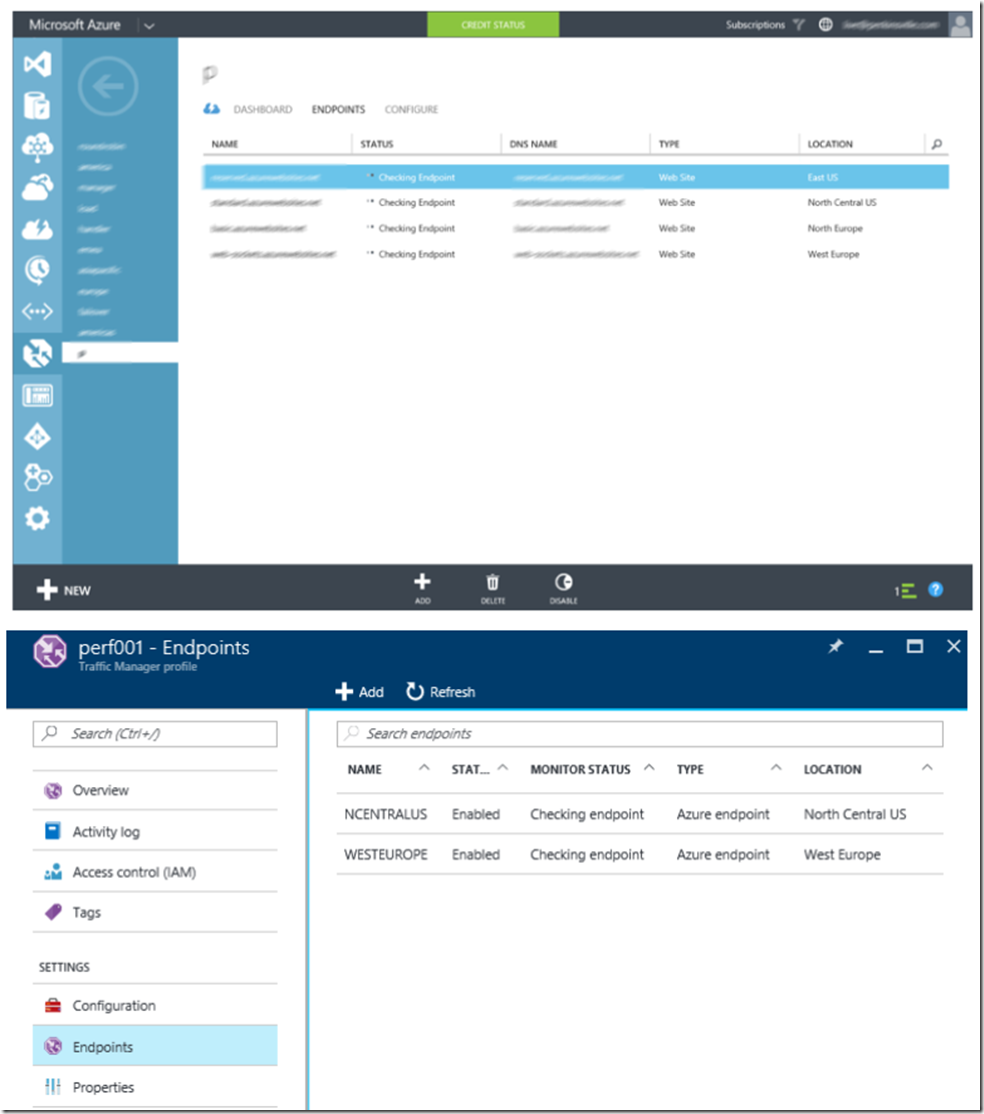The width and height of the screenshot is (984, 1114).
Task: Go back with the circular arrow button
Action: [x=108, y=87]
